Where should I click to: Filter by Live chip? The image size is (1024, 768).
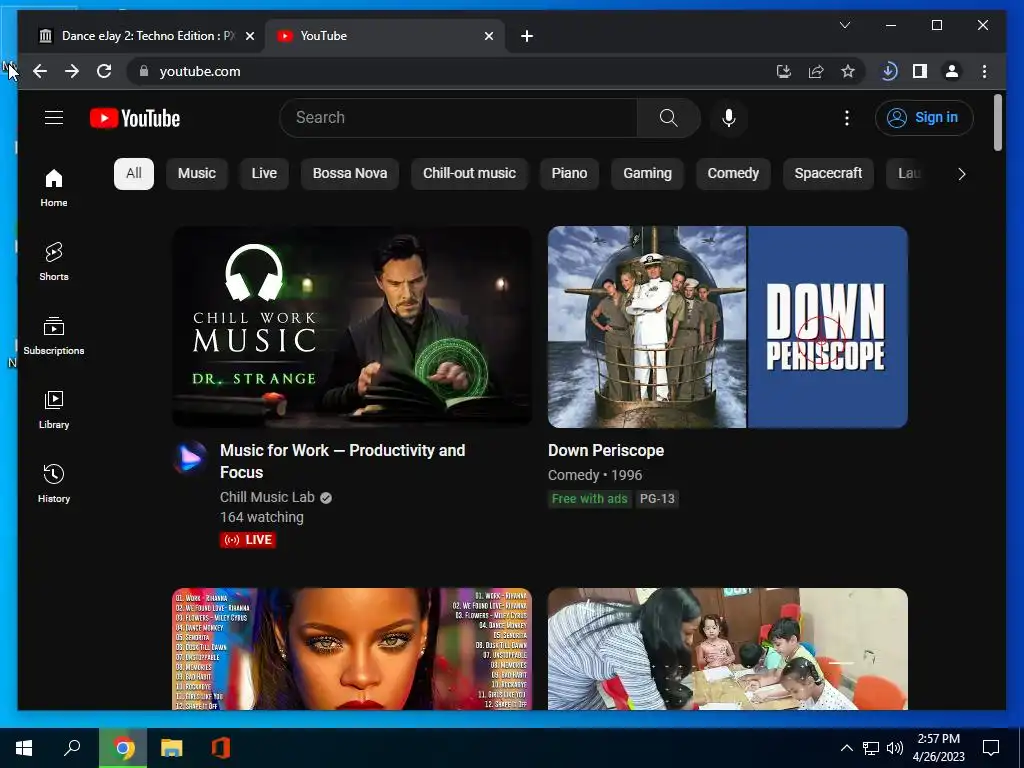click(264, 174)
